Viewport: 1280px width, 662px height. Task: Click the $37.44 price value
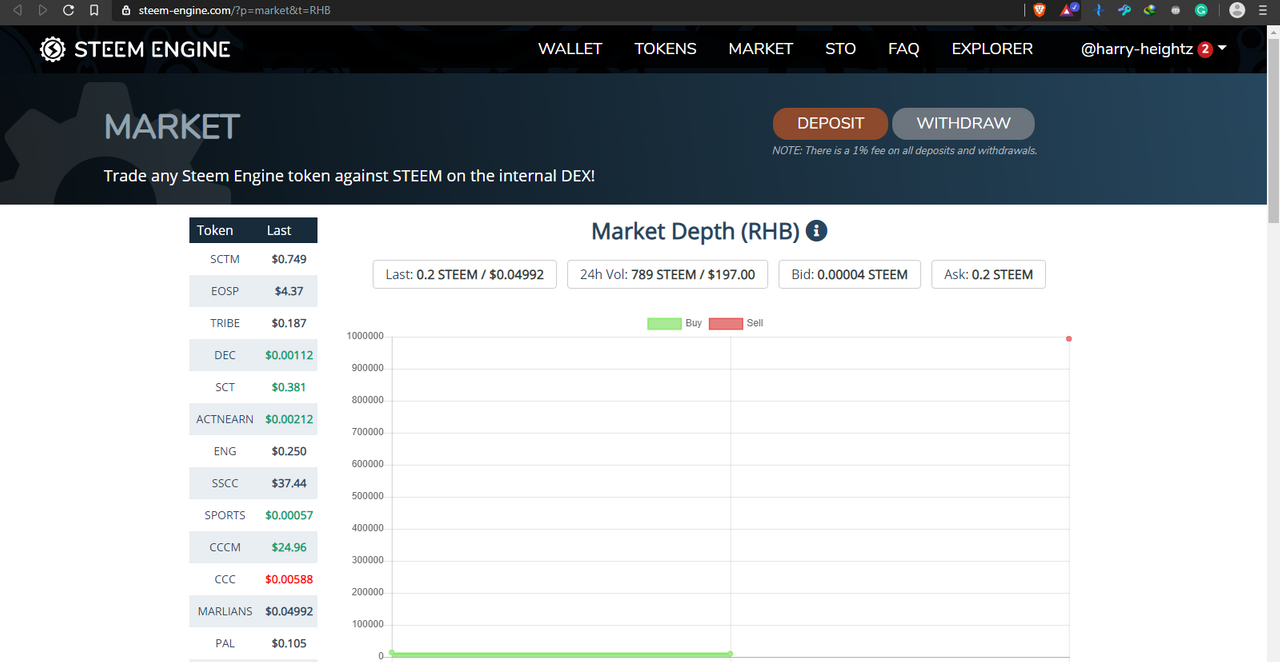pos(289,483)
